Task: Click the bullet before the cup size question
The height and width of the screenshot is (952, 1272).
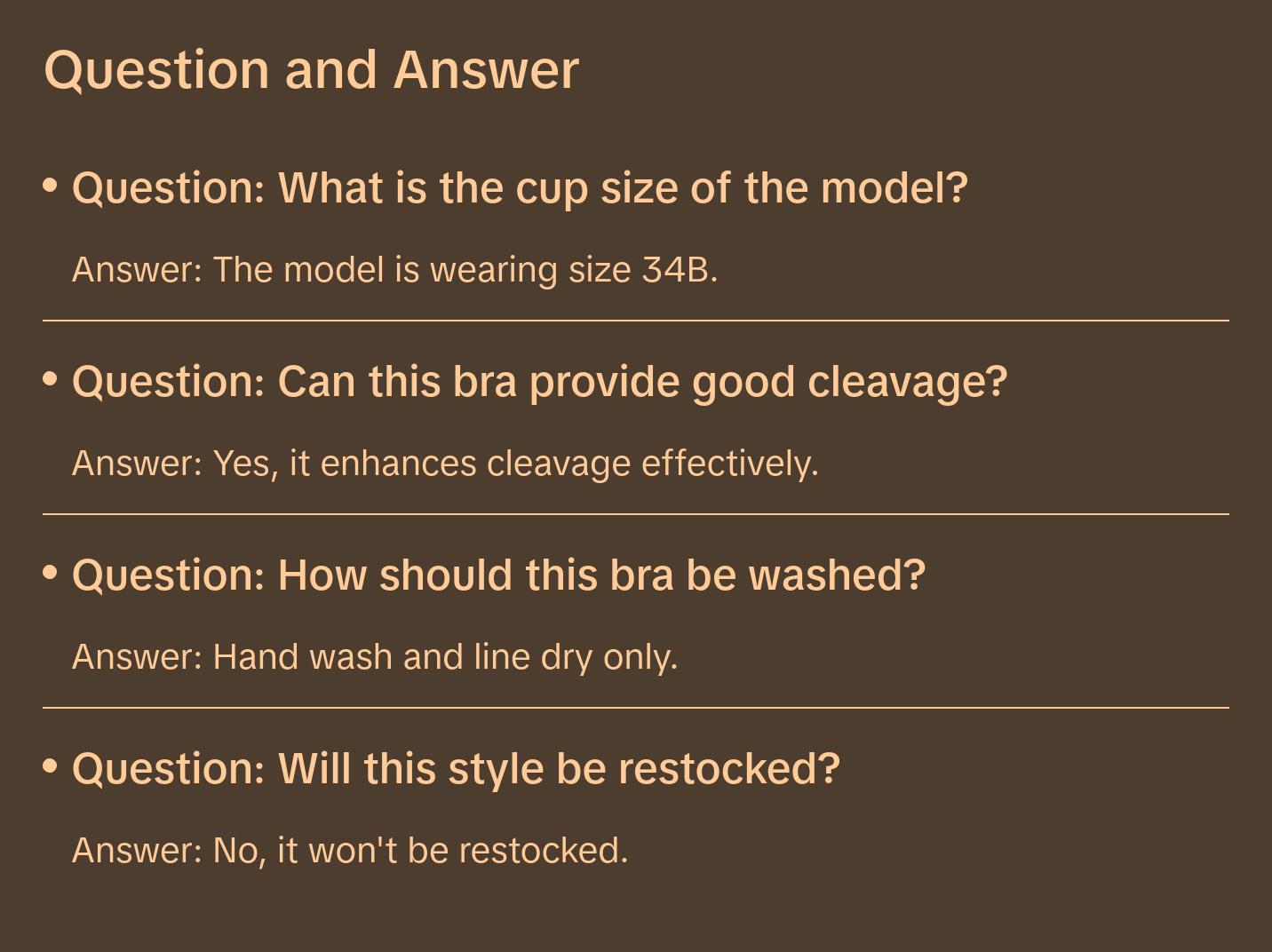Action: [51, 186]
